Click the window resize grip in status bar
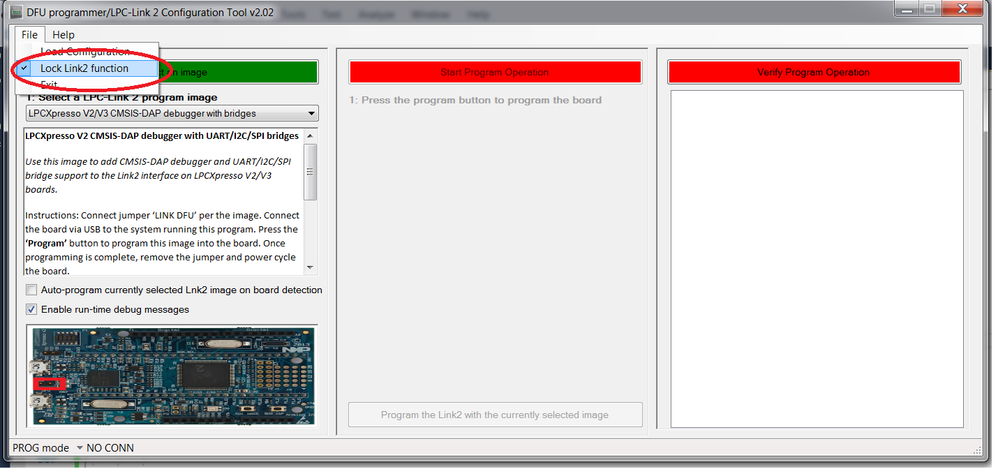998x474 pixels. pos(978,450)
